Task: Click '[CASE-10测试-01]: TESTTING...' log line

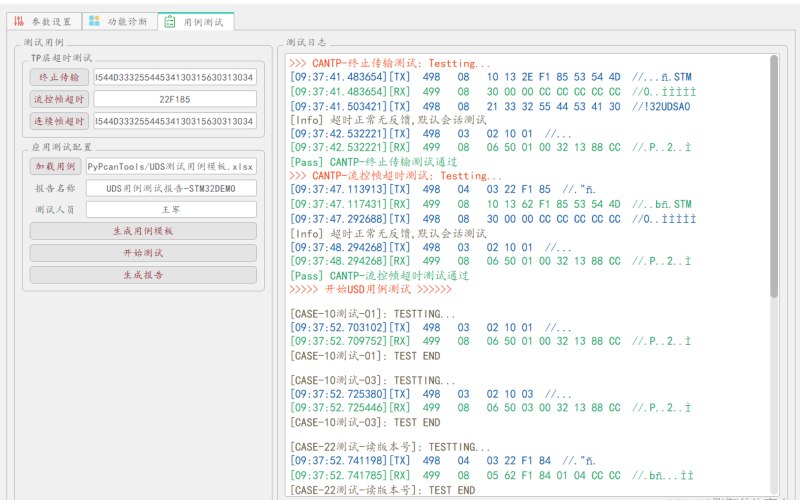Action: [372, 314]
